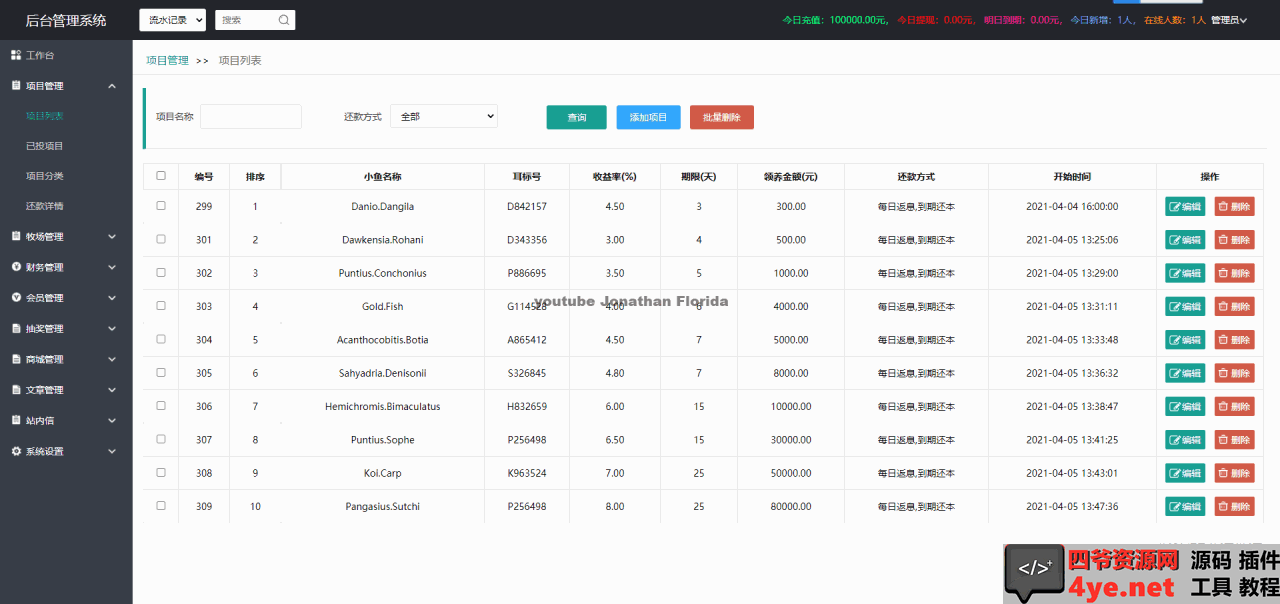Click the 系统设置 gear icon
1280x604 pixels.
16,451
